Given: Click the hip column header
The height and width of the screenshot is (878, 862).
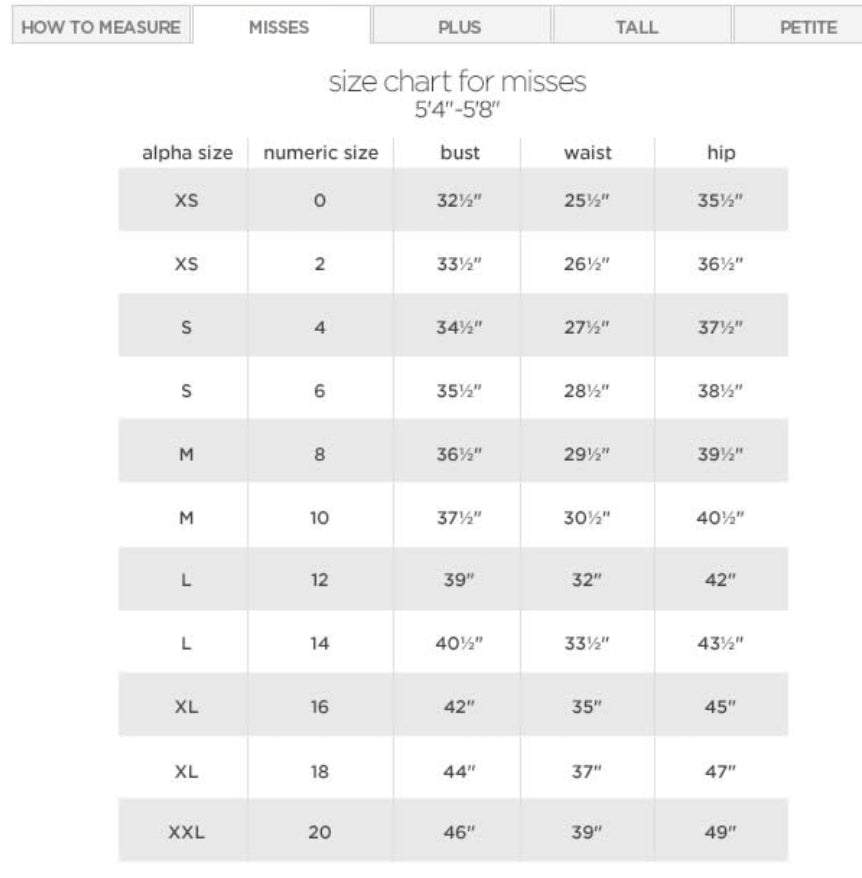Looking at the screenshot, I should pyautogui.click(x=720, y=154).
